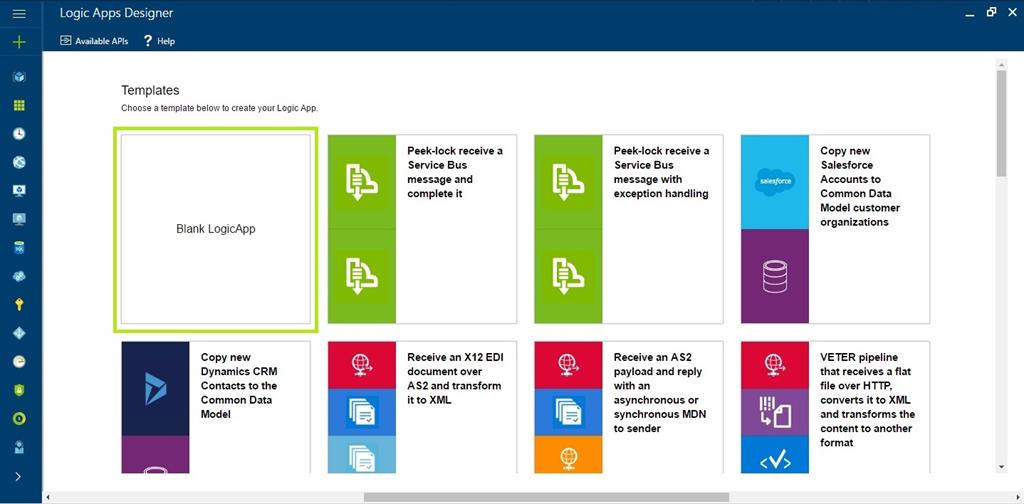
Task: Click purple flat file decode icon in VETER card
Action: [x=775, y=412]
